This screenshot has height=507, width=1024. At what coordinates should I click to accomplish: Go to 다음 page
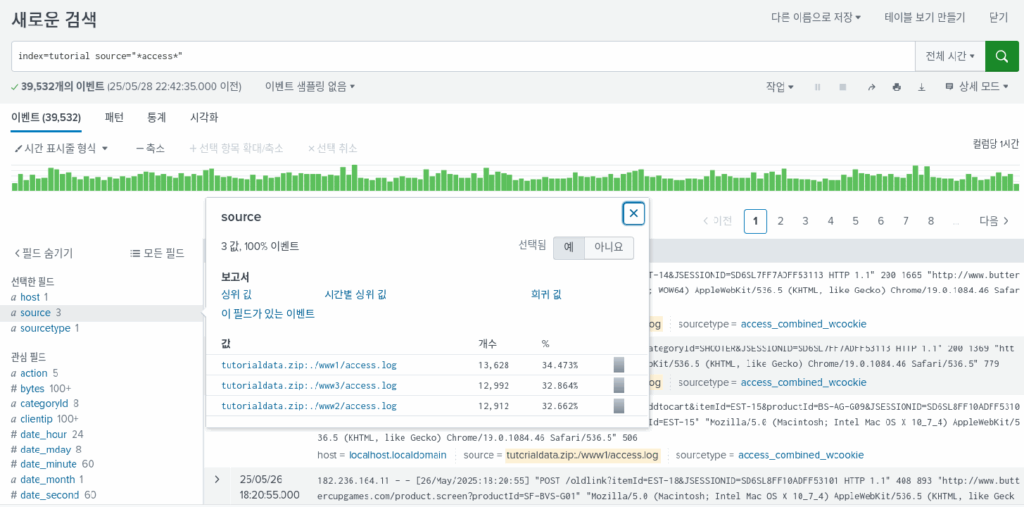(993, 221)
